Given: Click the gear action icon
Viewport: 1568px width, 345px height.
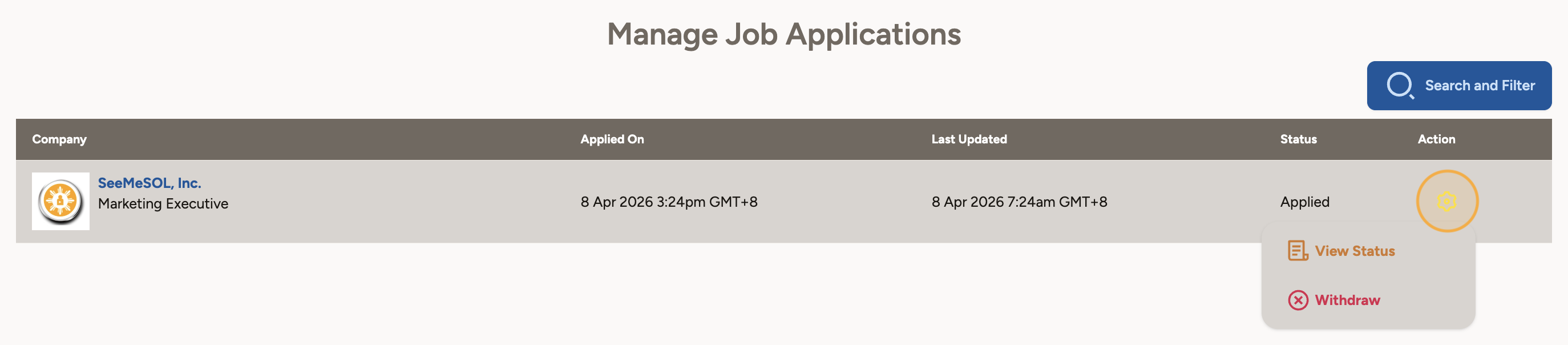Looking at the screenshot, I should point(1446,201).
